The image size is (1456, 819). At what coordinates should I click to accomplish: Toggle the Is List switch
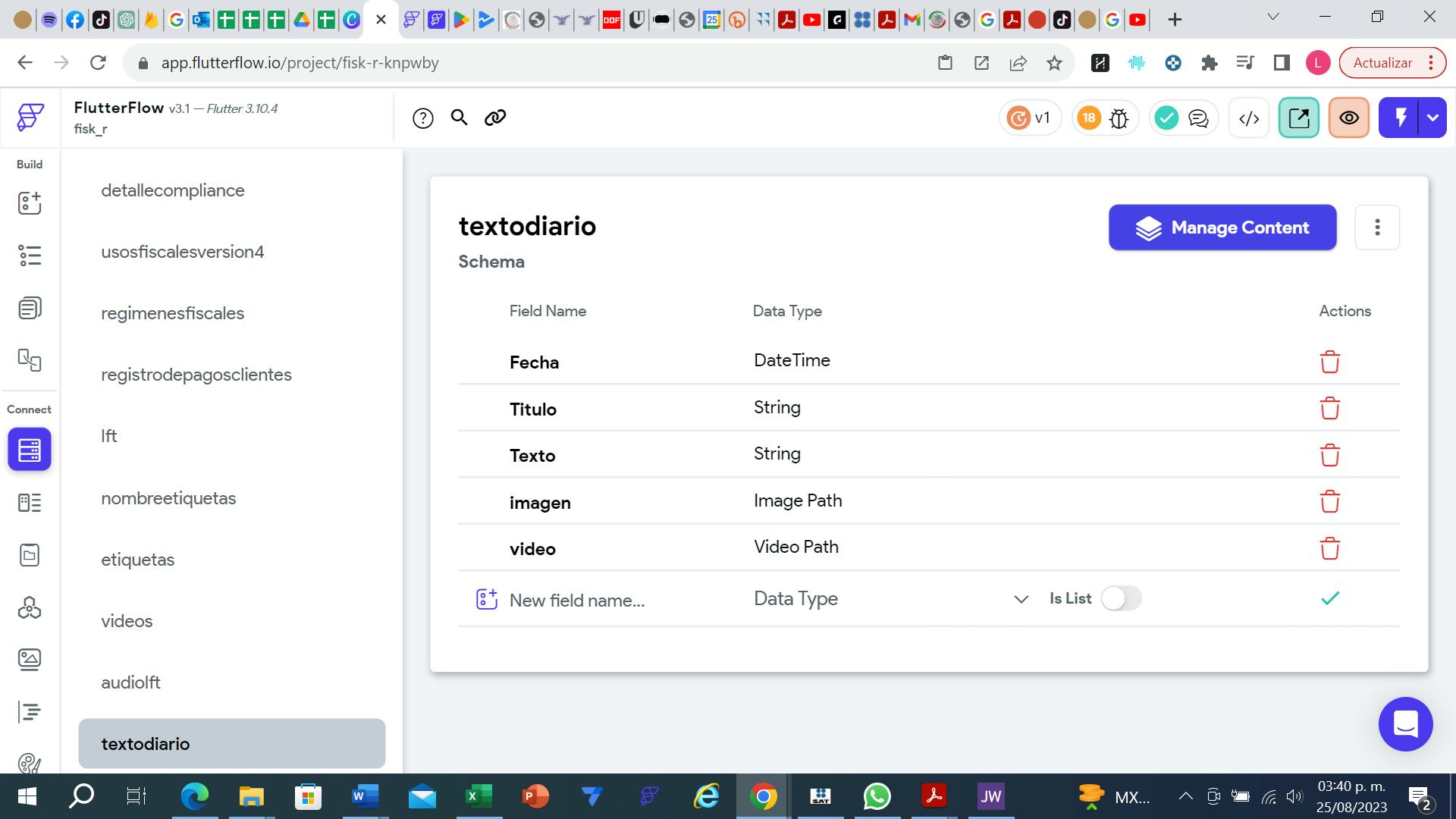point(1121,598)
